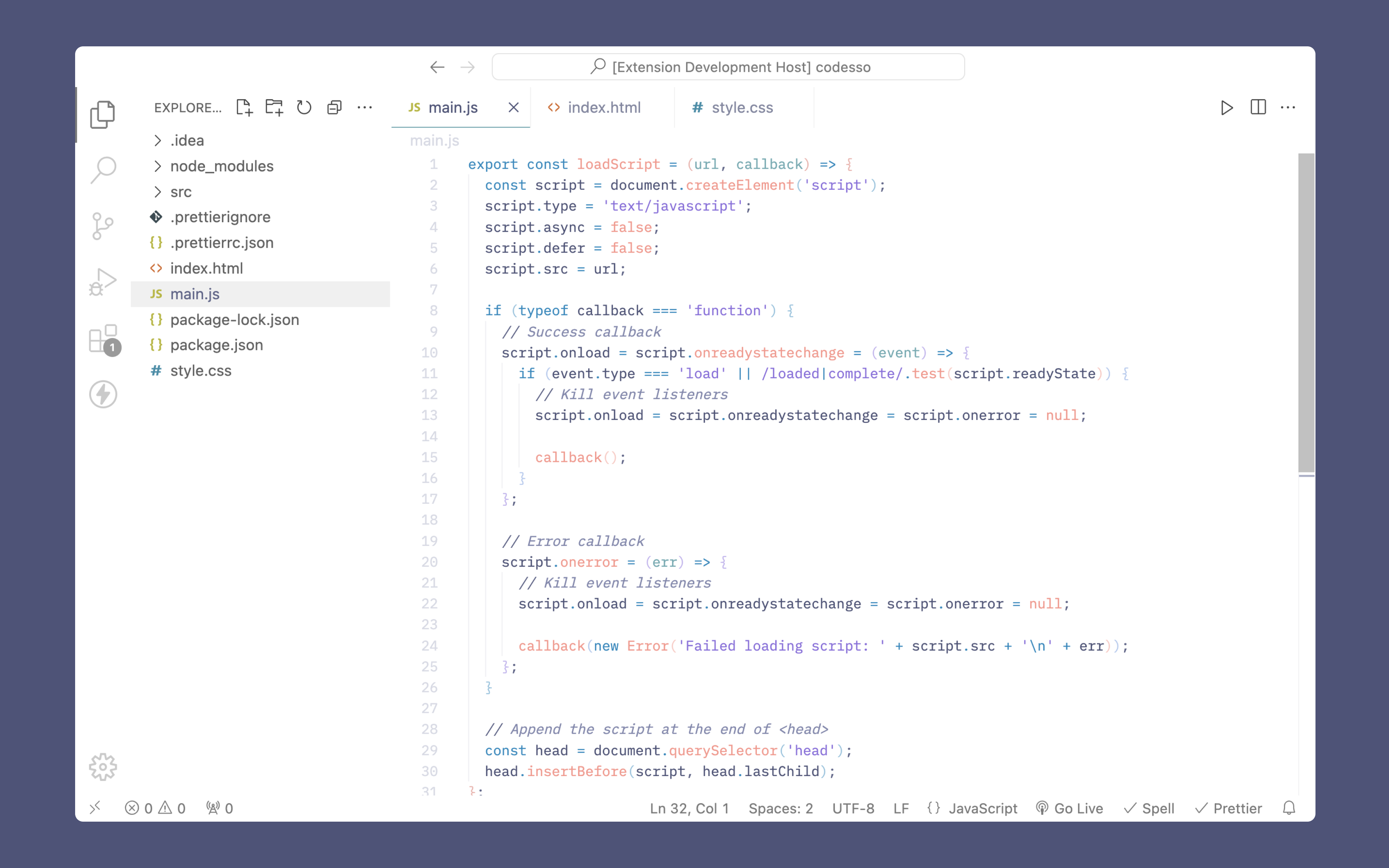The height and width of the screenshot is (868, 1389).
Task: Toggle Prettier formatter in status bar
Action: pos(1228,808)
